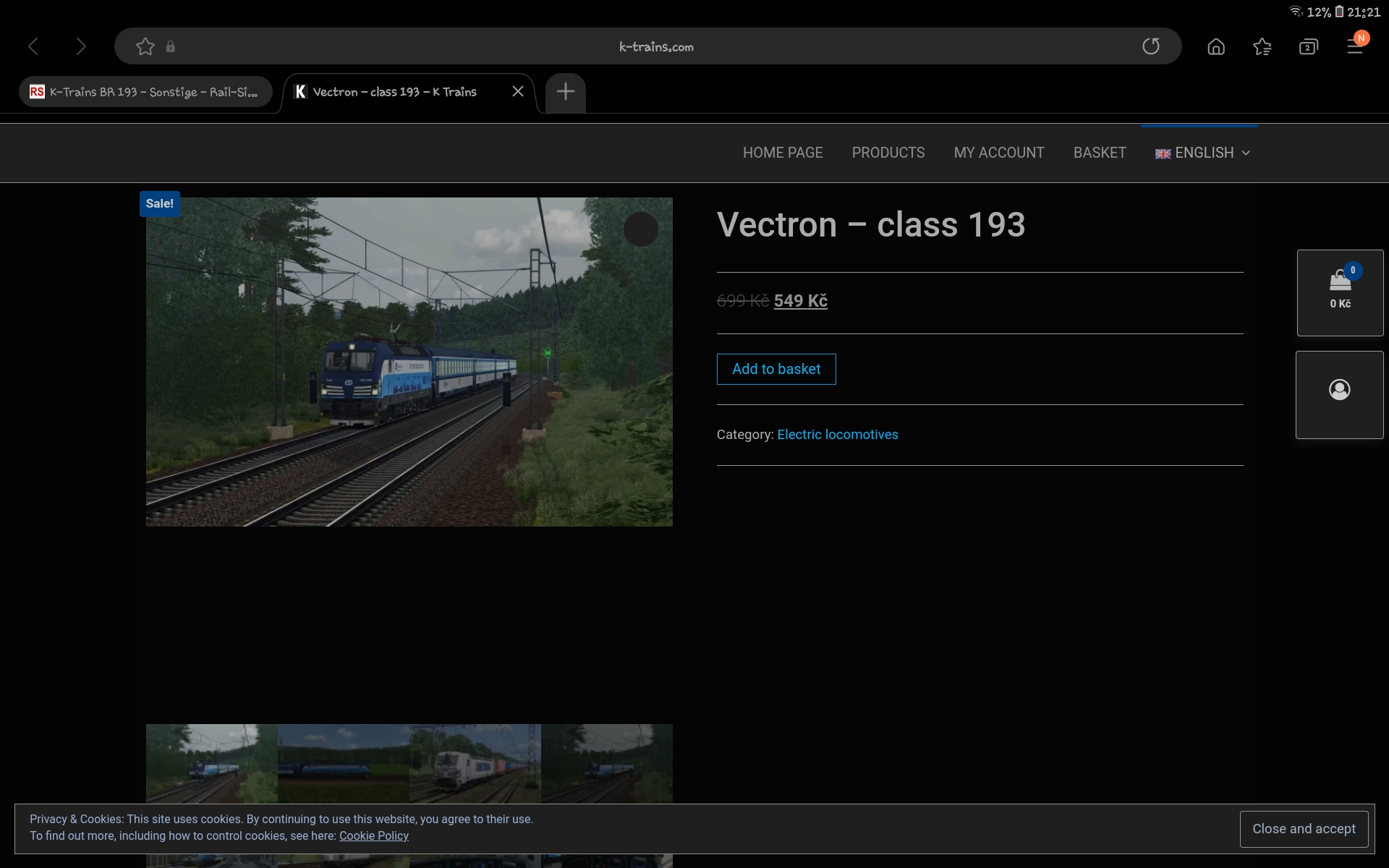The image size is (1389, 868).
Task: Open the browser hamburger menu
Action: (x=1355, y=47)
